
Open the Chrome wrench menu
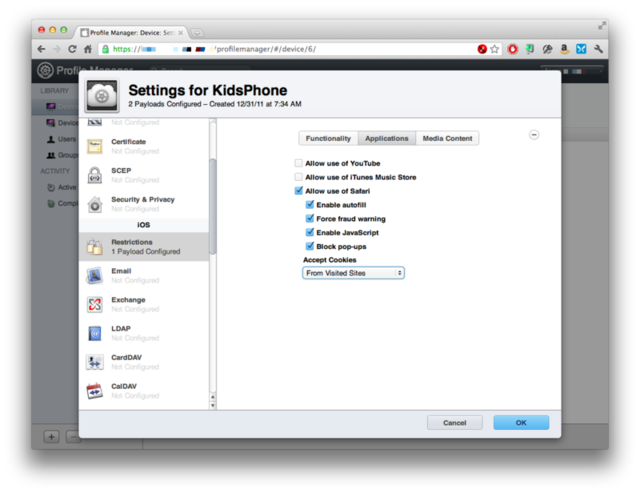point(598,49)
